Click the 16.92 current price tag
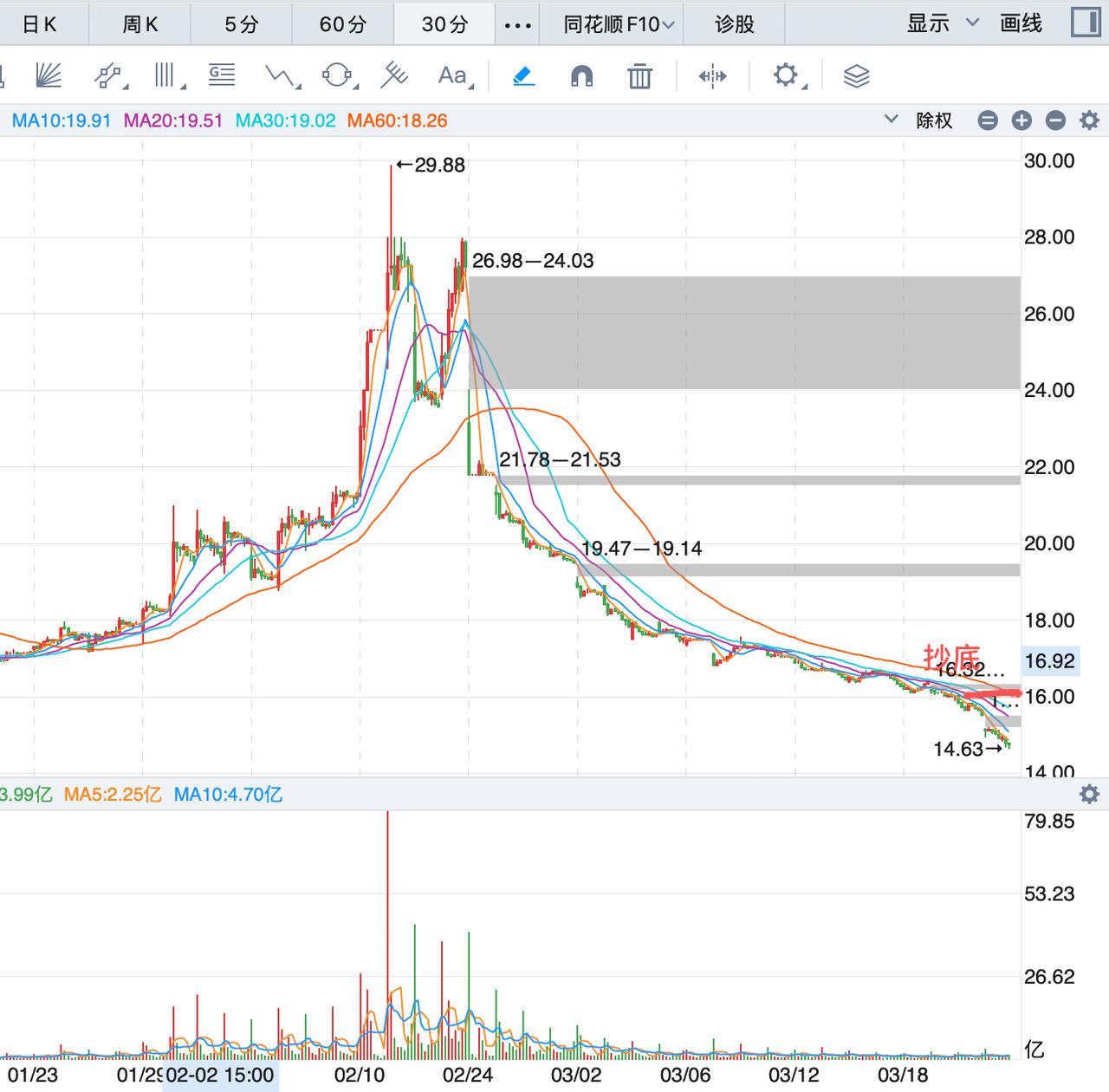 [x=1049, y=661]
